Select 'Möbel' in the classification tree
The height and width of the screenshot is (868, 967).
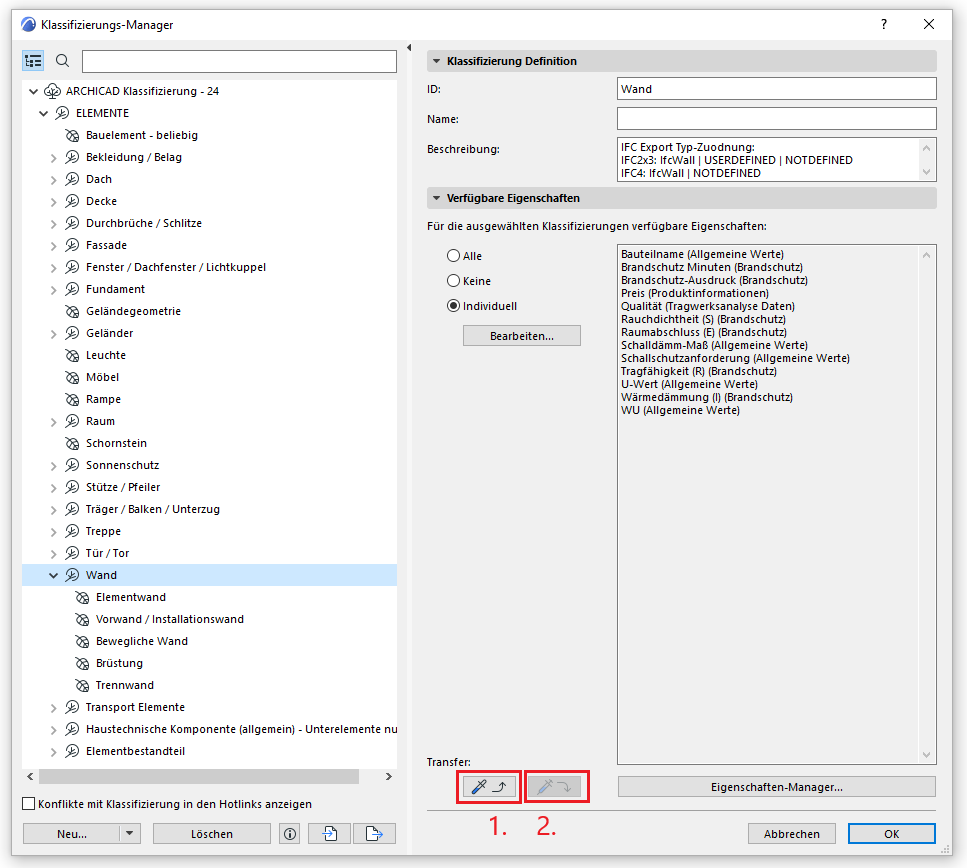[x=102, y=377]
